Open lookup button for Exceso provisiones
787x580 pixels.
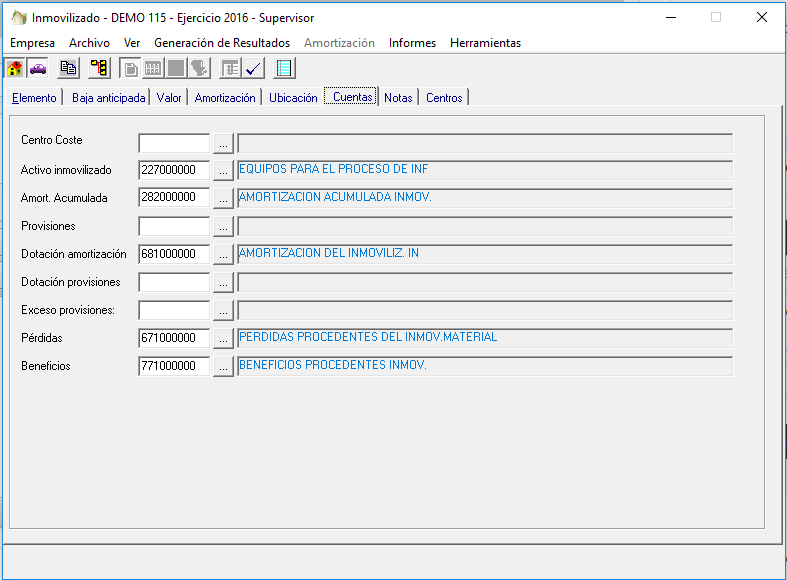[223, 311]
